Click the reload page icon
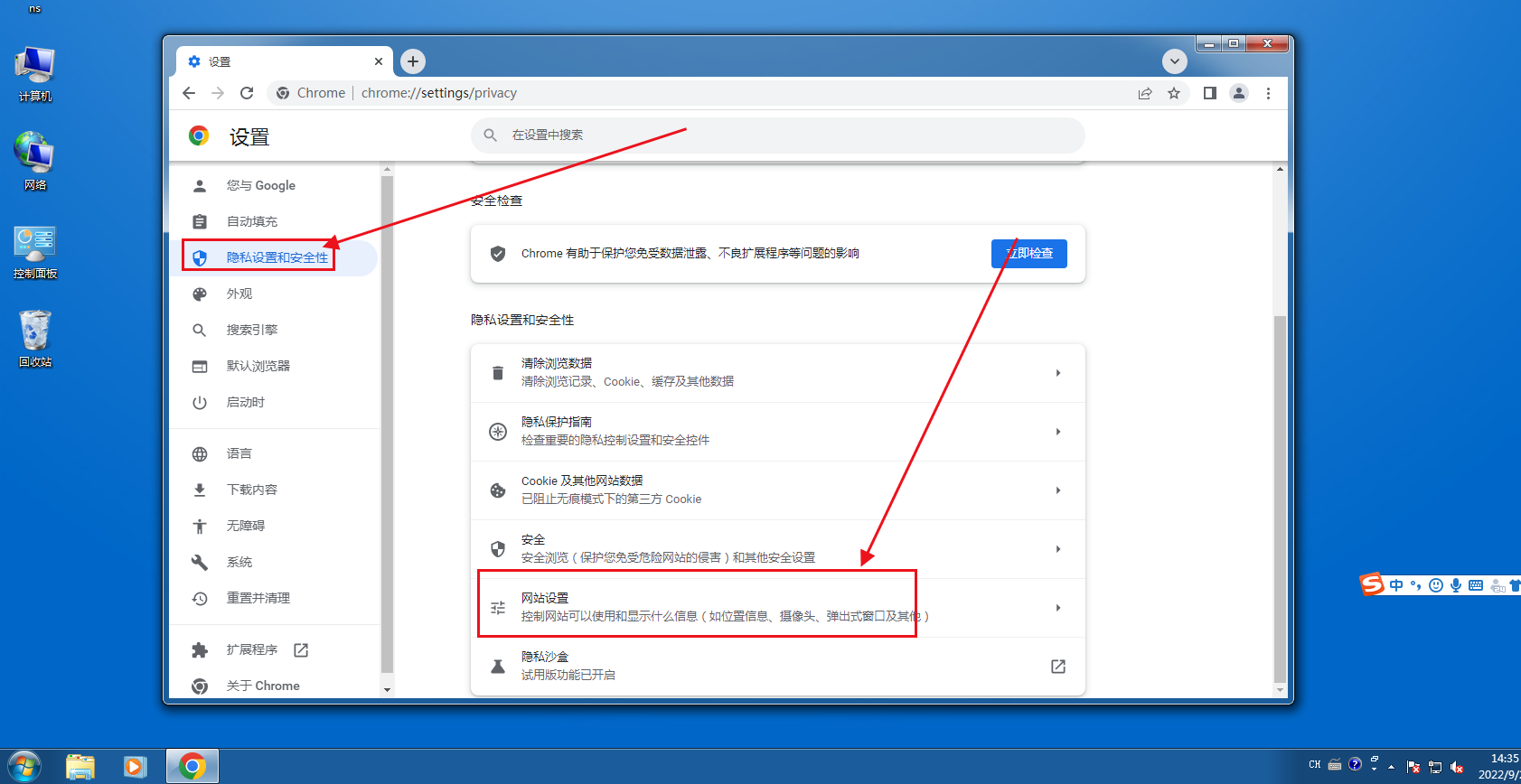The image size is (1521, 784). tap(247, 93)
